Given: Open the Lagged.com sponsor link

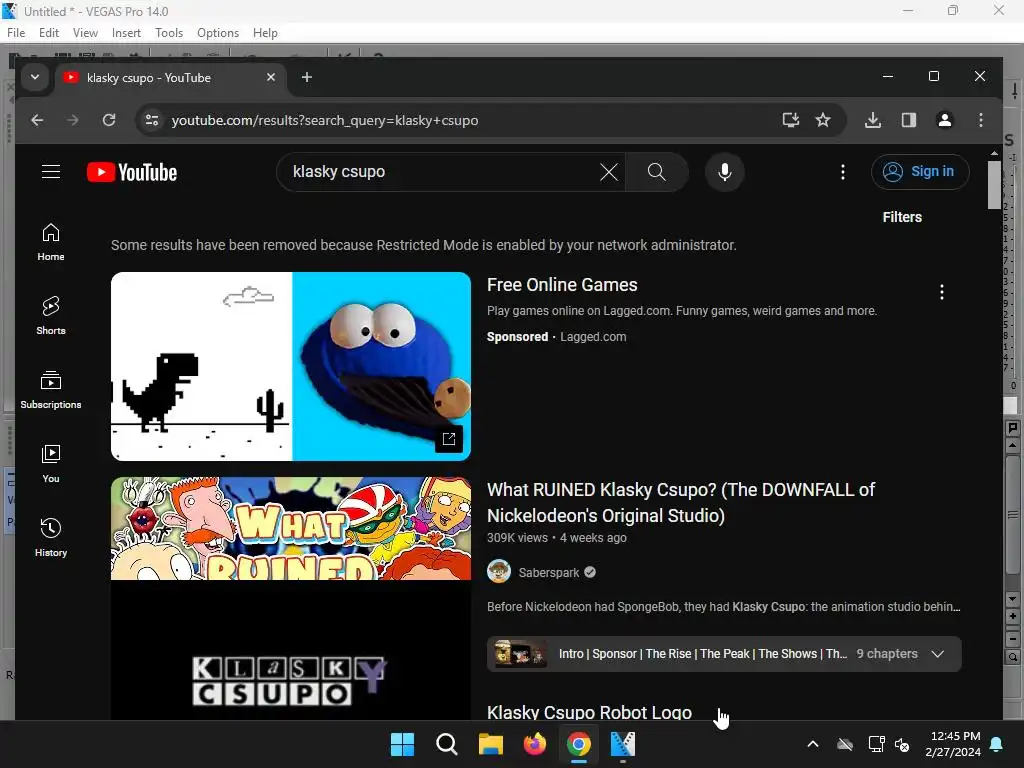Looking at the screenshot, I should (x=593, y=337).
